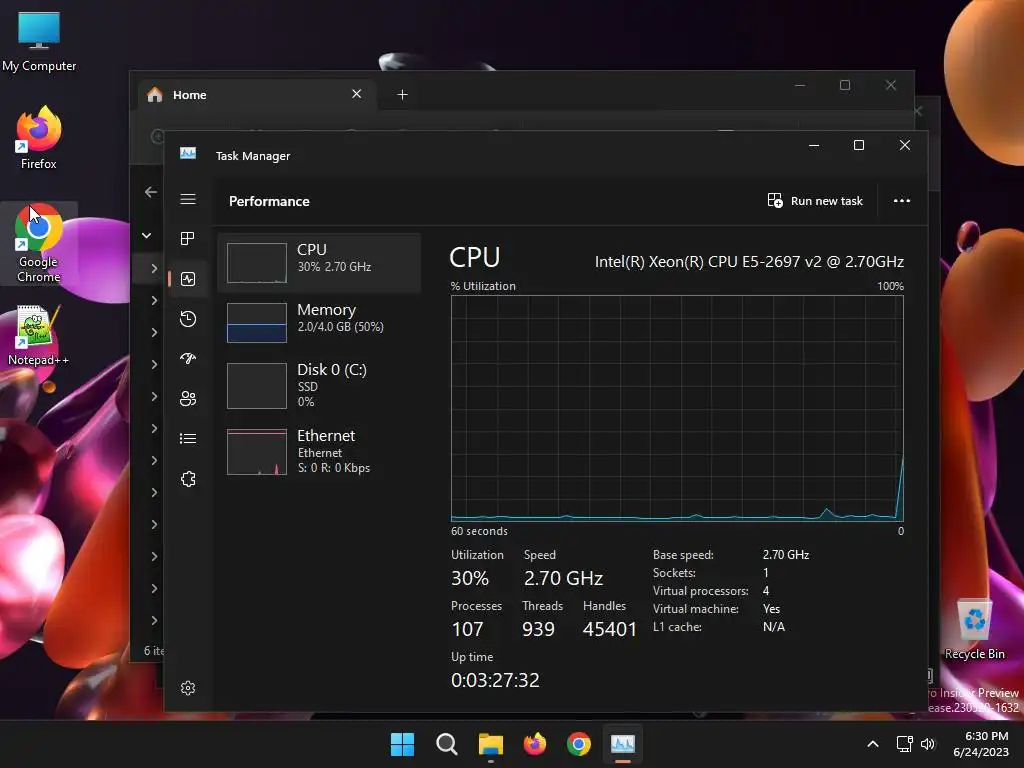This screenshot has width=1024, height=768.
Task: Open the volume tray icon
Action: pyautogui.click(x=927, y=744)
